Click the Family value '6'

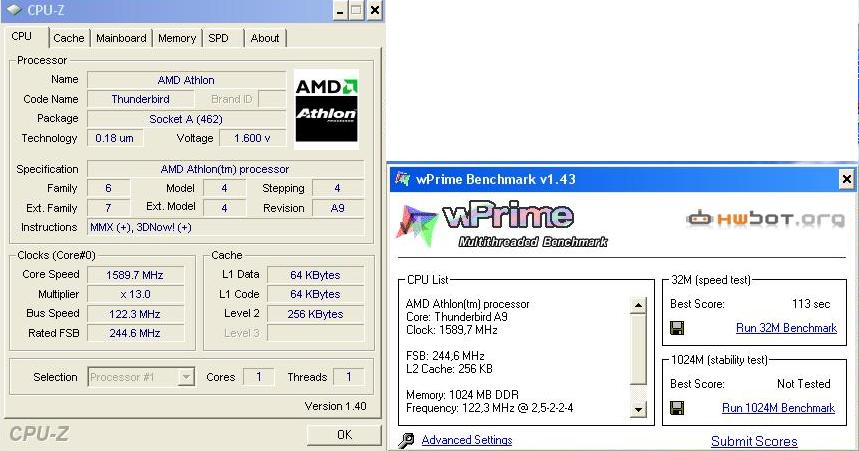click(108, 189)
